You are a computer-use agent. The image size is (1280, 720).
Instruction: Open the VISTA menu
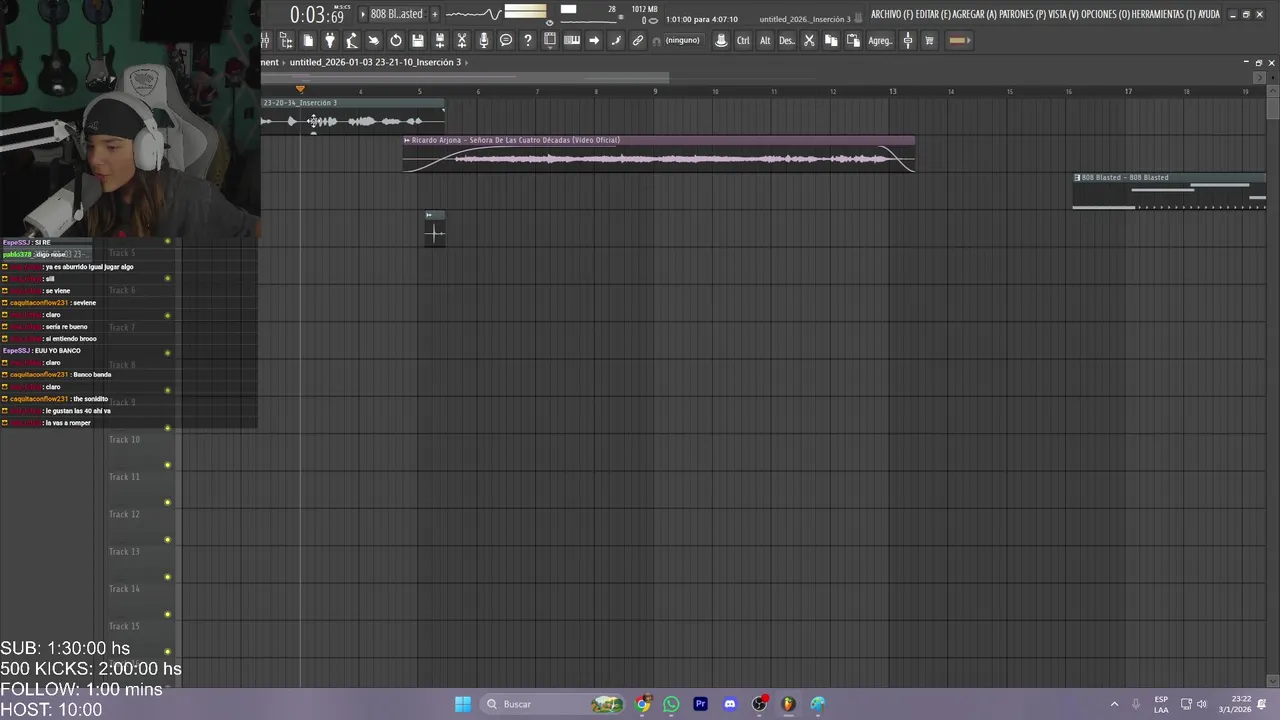click(x=1063, y=14)
